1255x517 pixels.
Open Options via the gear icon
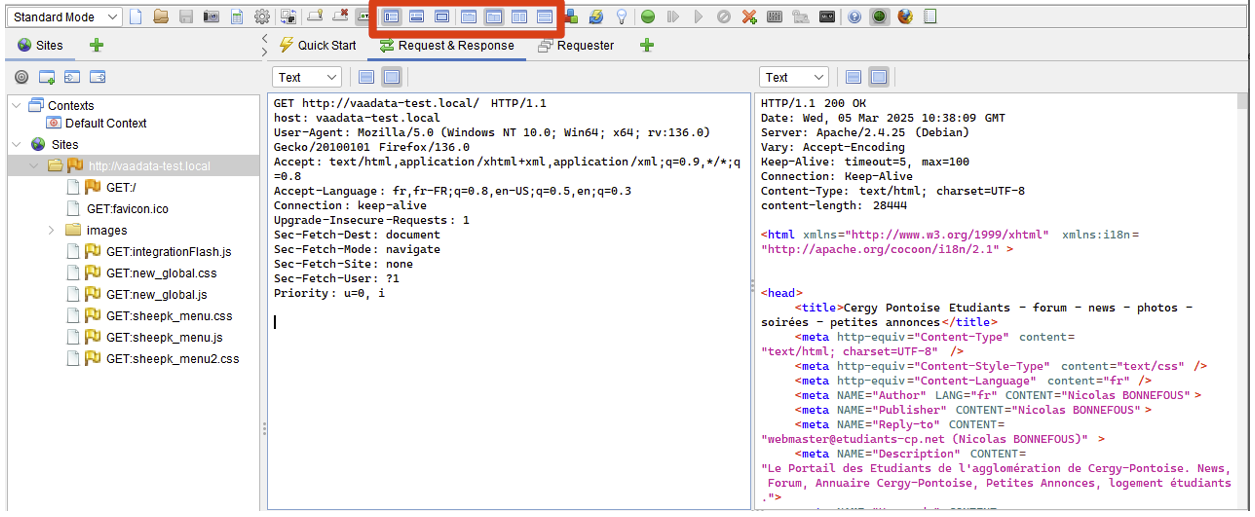[262, 17]
